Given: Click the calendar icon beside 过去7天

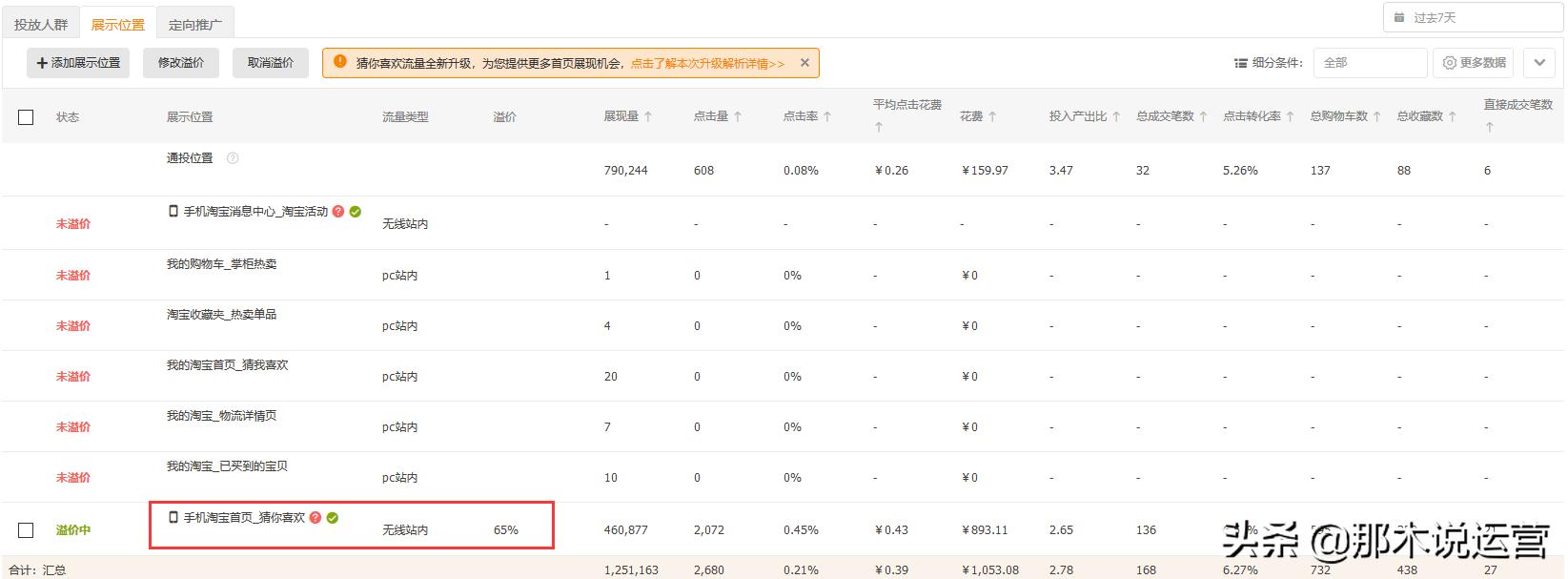Looking at the screenshot, I should [x=1399, y=17].
